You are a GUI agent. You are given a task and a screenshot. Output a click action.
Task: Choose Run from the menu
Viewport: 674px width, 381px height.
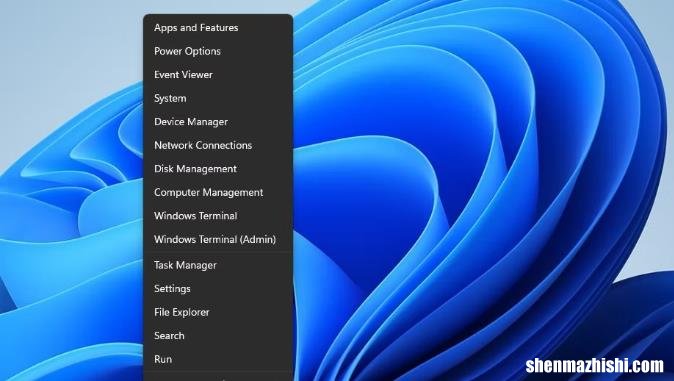click(x=218, y=359)
